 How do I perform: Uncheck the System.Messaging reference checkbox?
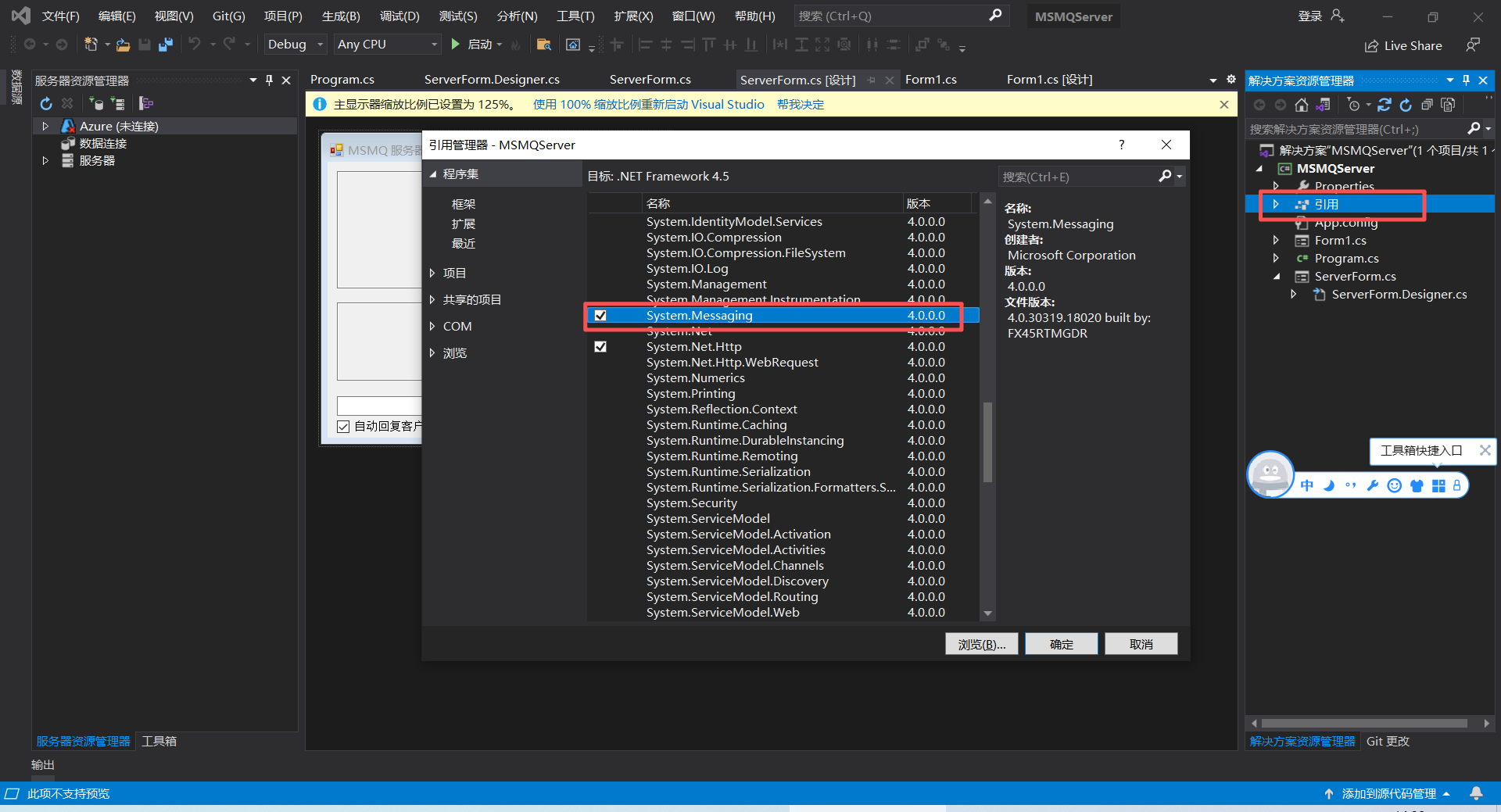click(600, 316)
